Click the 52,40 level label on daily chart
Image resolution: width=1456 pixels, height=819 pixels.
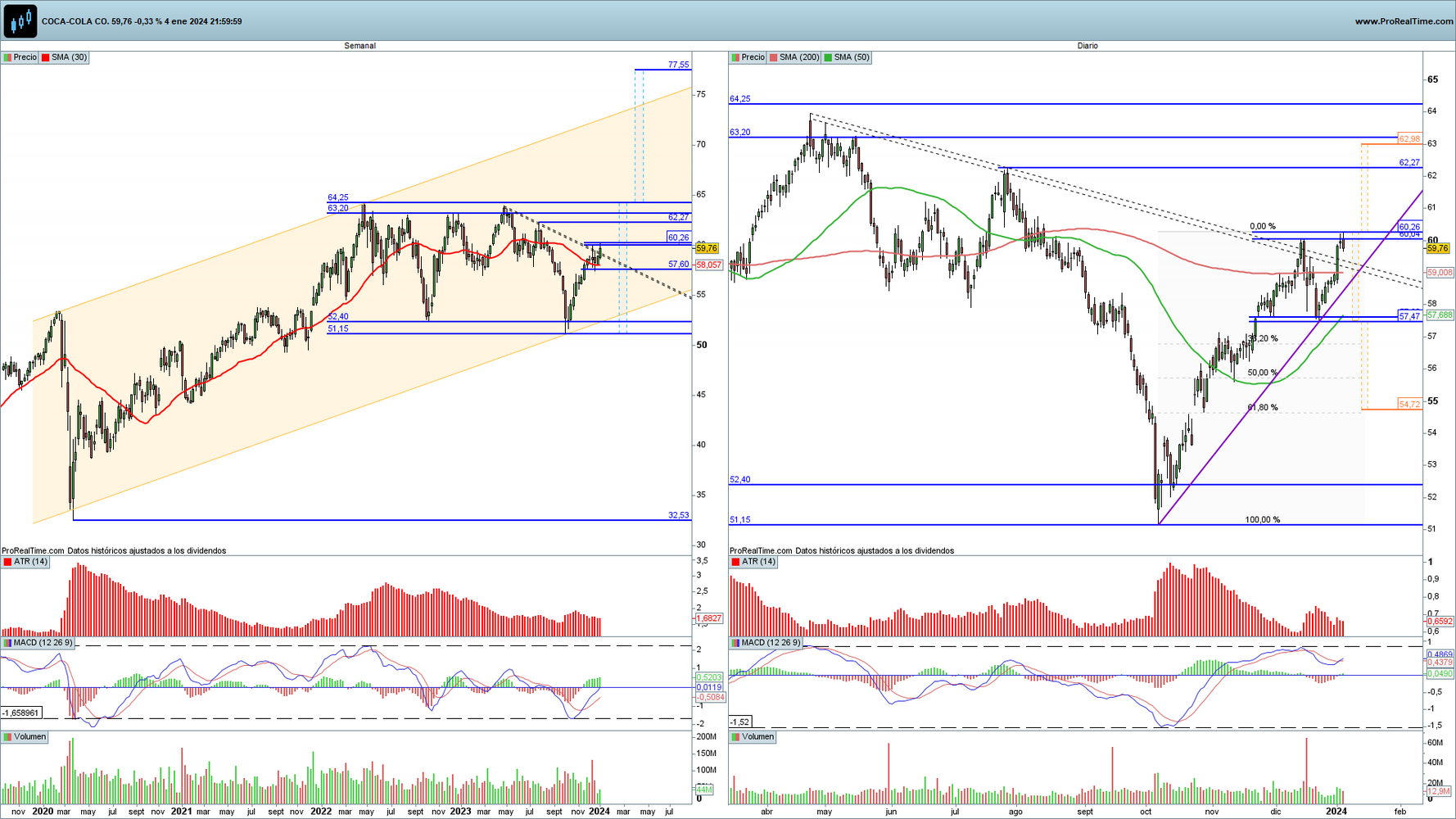click(x=739, y=480)
